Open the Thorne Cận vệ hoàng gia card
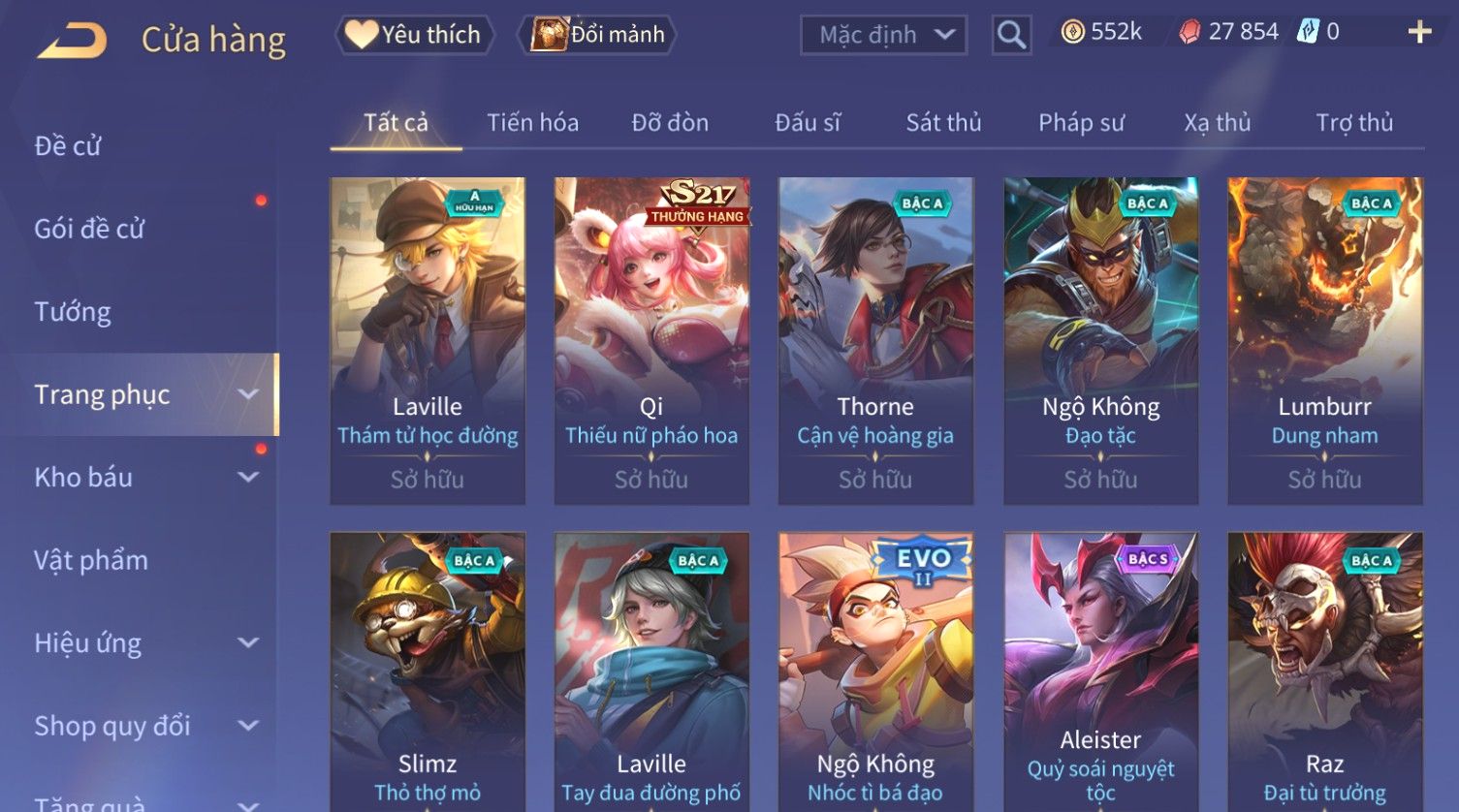Viewport: 1459px width, 812px height. point(875,340)
